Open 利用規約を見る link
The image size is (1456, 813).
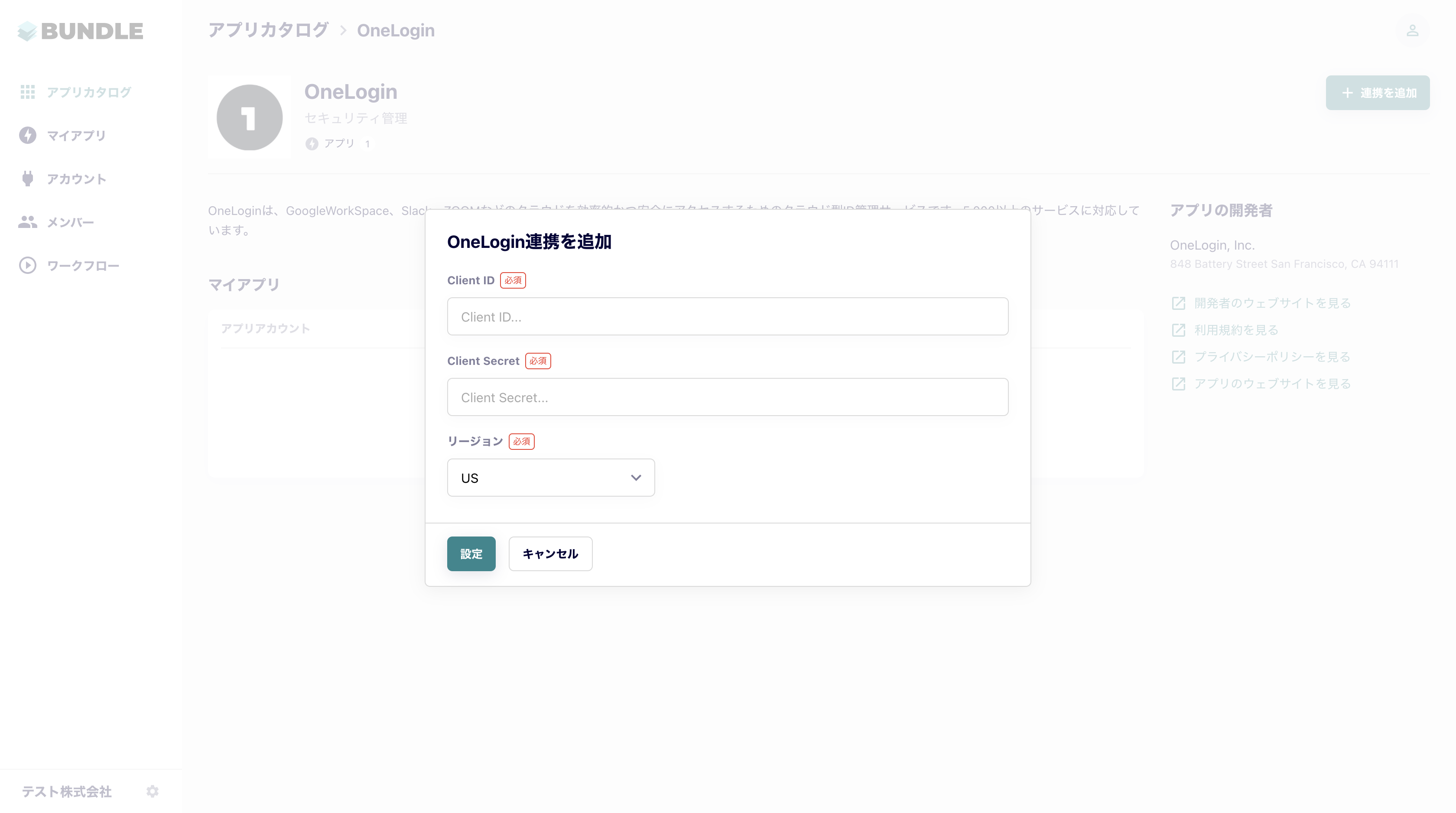pyautogui.click(x=1236, y=330)
